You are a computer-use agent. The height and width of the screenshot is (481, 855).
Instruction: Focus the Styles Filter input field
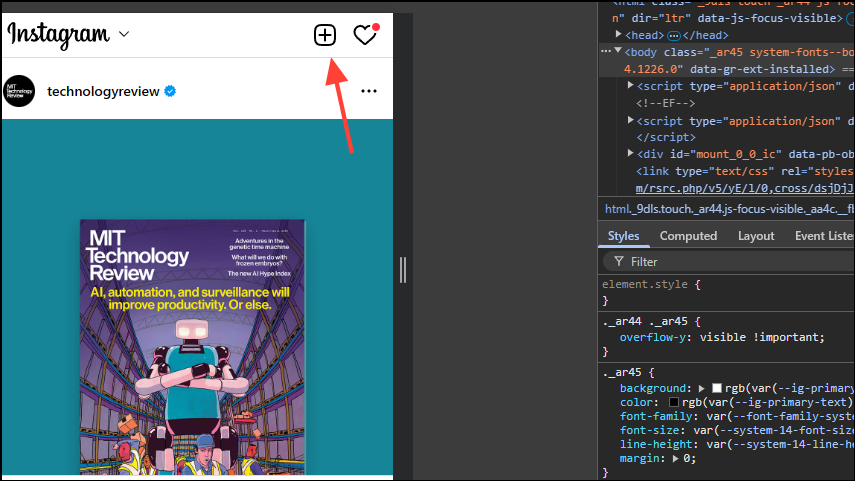(731, 262)
